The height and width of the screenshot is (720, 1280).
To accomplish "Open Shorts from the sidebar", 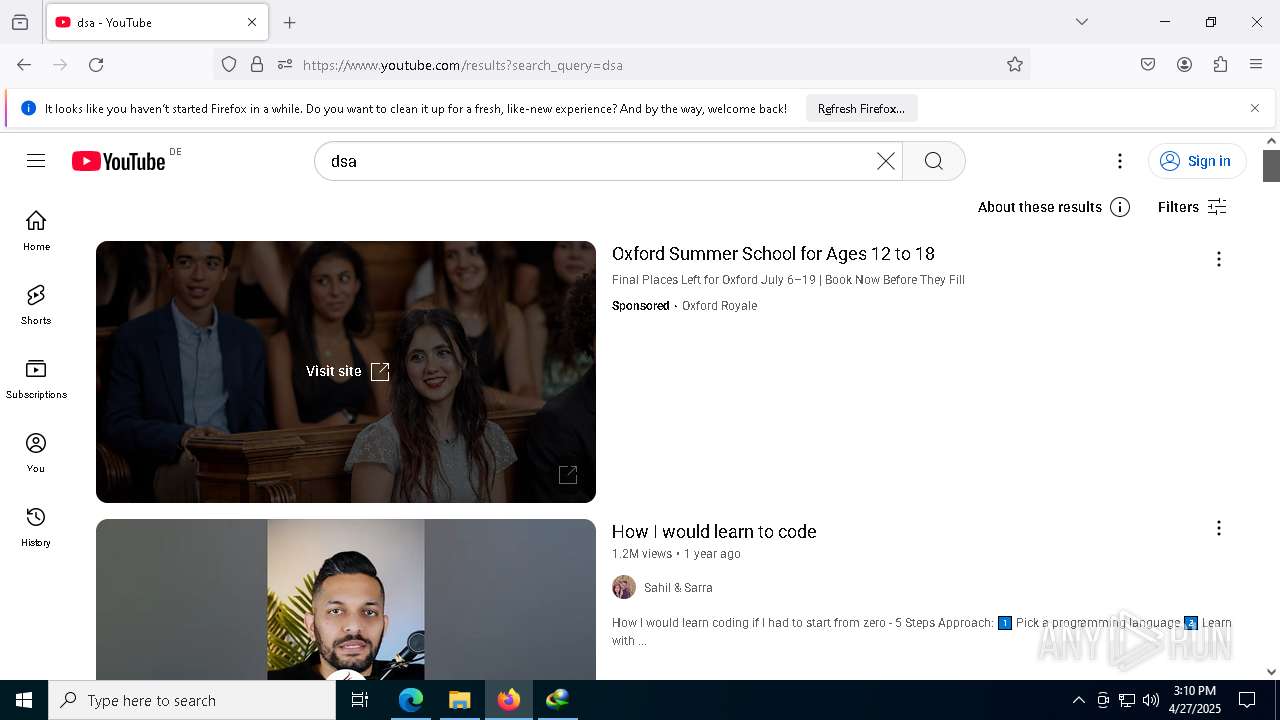I will coord(36,305).
